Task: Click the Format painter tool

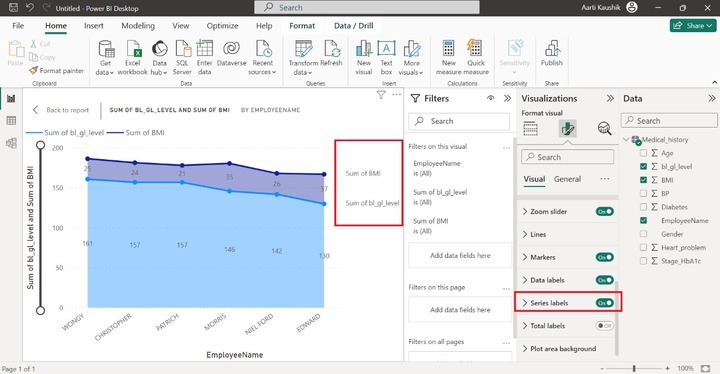Action: coord(56,71)
